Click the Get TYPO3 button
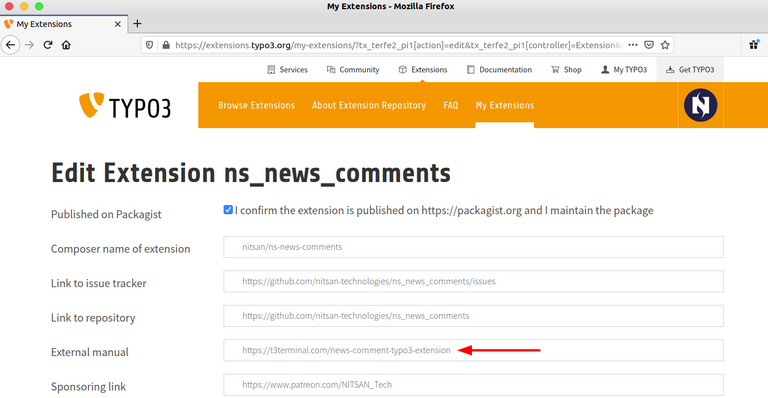The height and width of the screenshot is (398, 768). pos(690,70)
